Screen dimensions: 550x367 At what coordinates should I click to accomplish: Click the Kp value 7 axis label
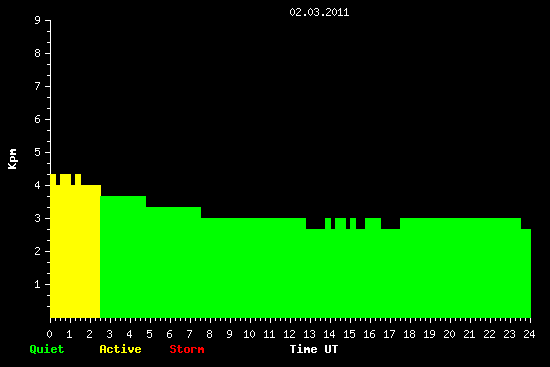38,86
